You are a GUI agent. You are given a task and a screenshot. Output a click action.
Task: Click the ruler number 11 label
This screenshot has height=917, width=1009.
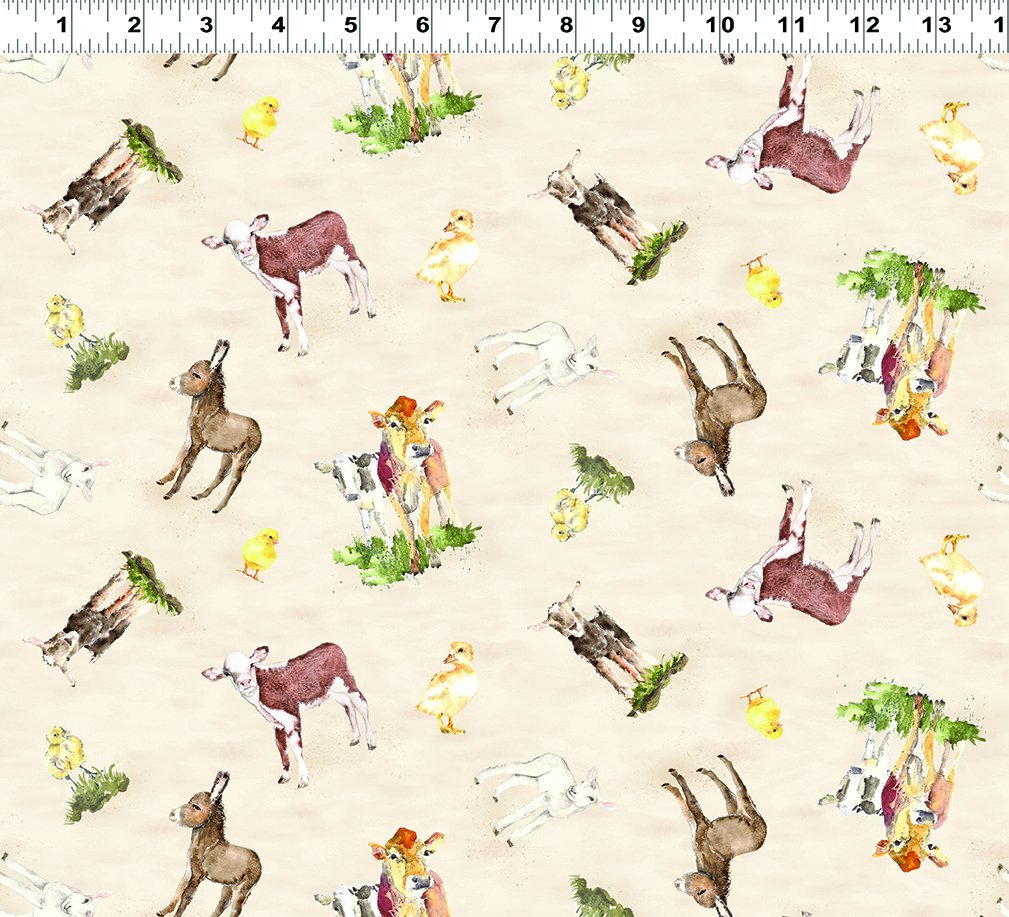tap(791, 25)
